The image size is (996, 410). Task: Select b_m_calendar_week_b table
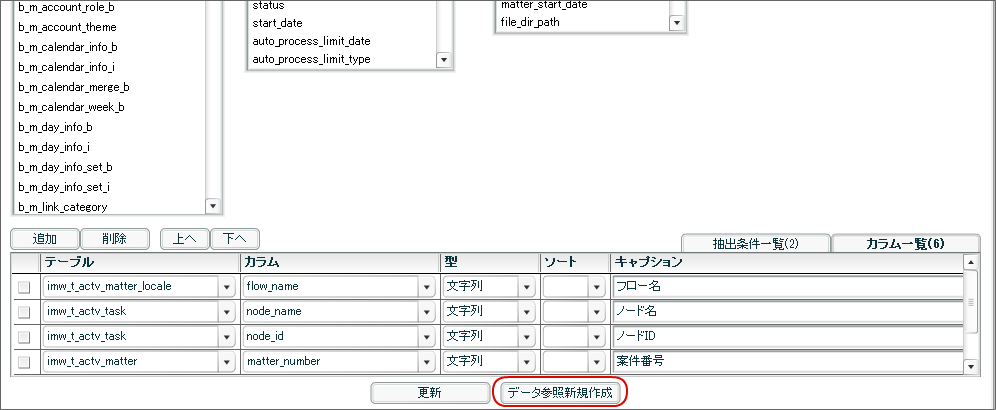pyautogui.click(x=72, y=107)
